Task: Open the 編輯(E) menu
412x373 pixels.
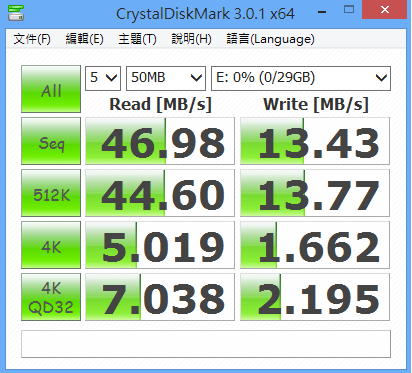Action: (x=84, y=39)
